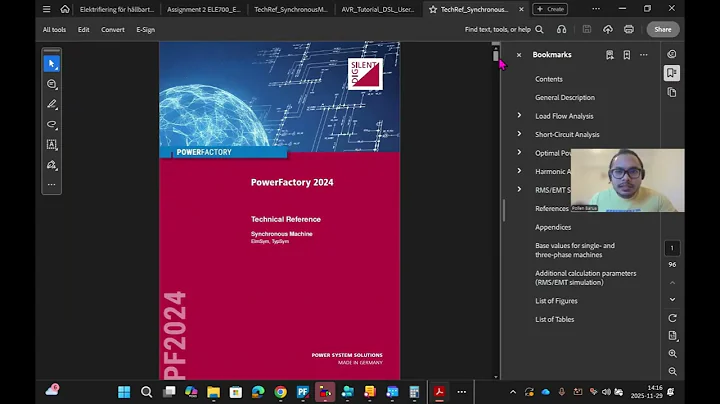Upload the file to cloud storage
This screenshot has height=404, width=720.
tap(608, 29)
